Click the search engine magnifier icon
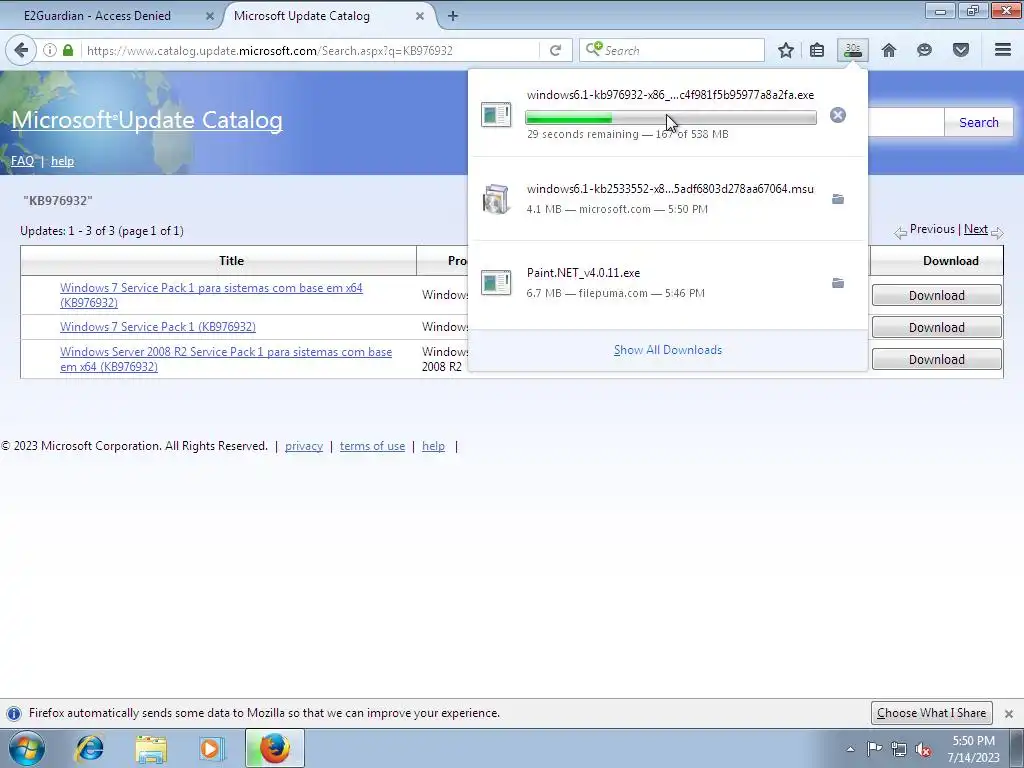Screen dimensions: 1024x768 click(x=594, y=50)
